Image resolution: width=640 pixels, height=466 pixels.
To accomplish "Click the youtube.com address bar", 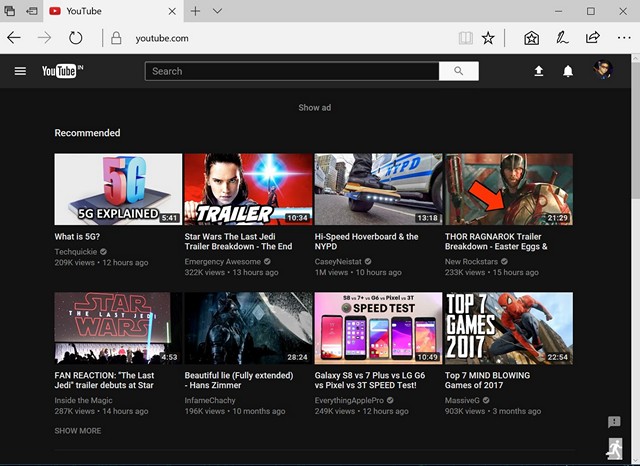I will [x=162, y=38].
